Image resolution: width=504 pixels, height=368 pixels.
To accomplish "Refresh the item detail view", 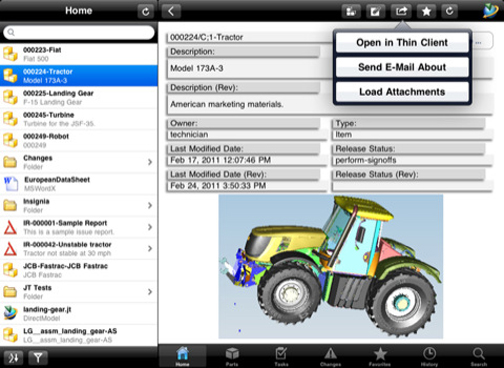I will point(449,11).
